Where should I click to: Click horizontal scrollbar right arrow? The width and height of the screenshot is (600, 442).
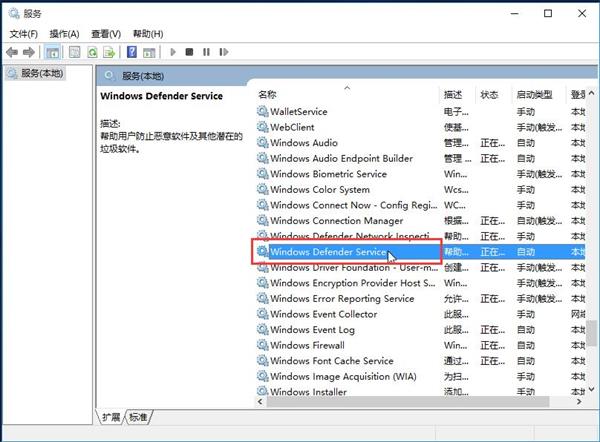(579, 402)
